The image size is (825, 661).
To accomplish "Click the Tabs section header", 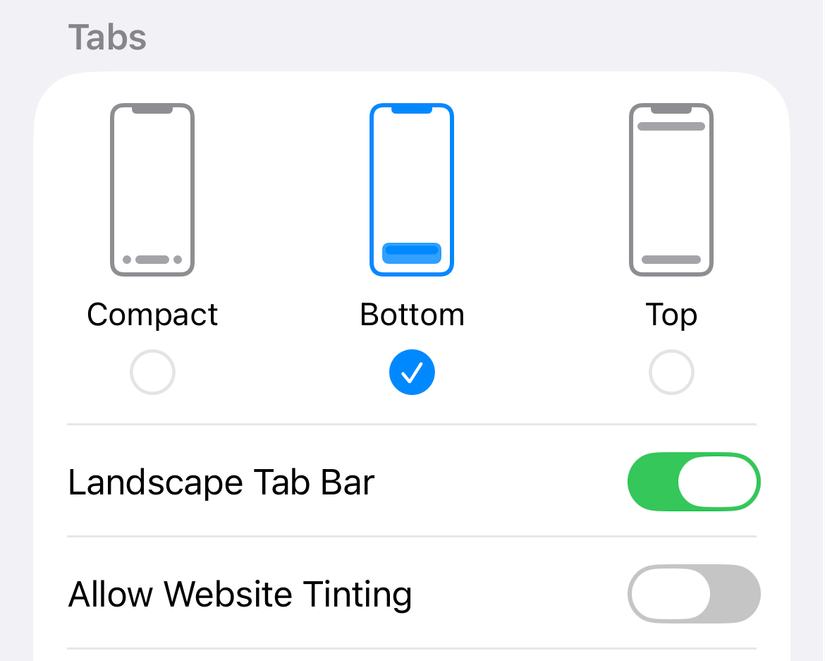I will point(106,37).
